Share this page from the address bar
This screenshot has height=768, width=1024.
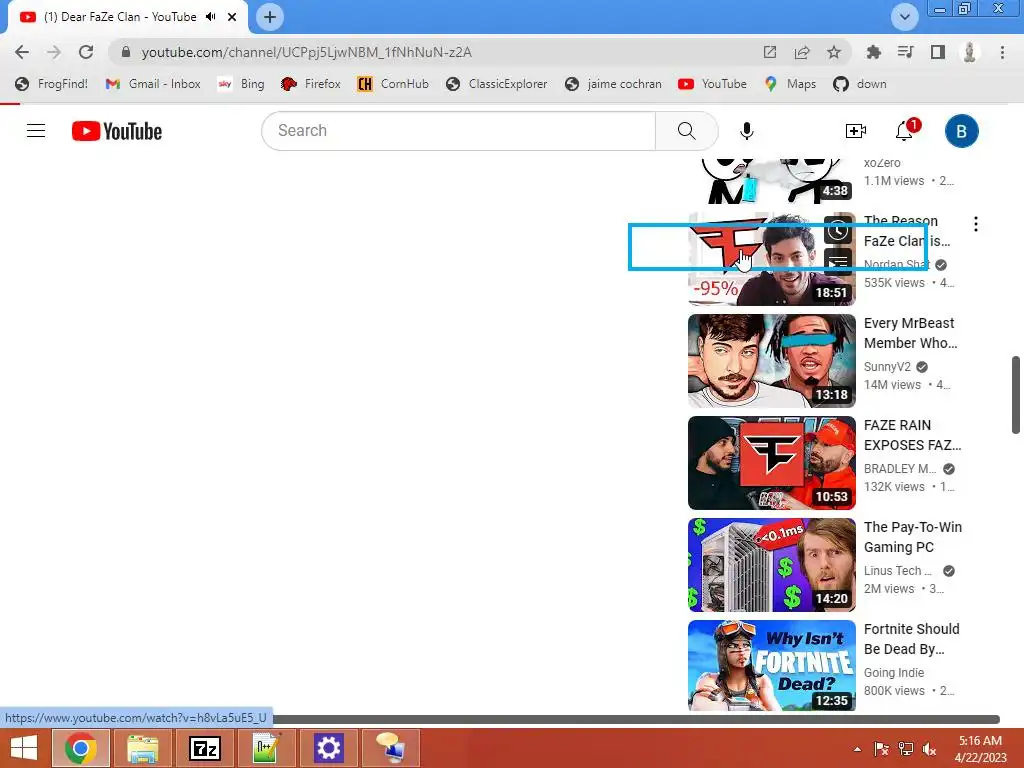[801, 52]
